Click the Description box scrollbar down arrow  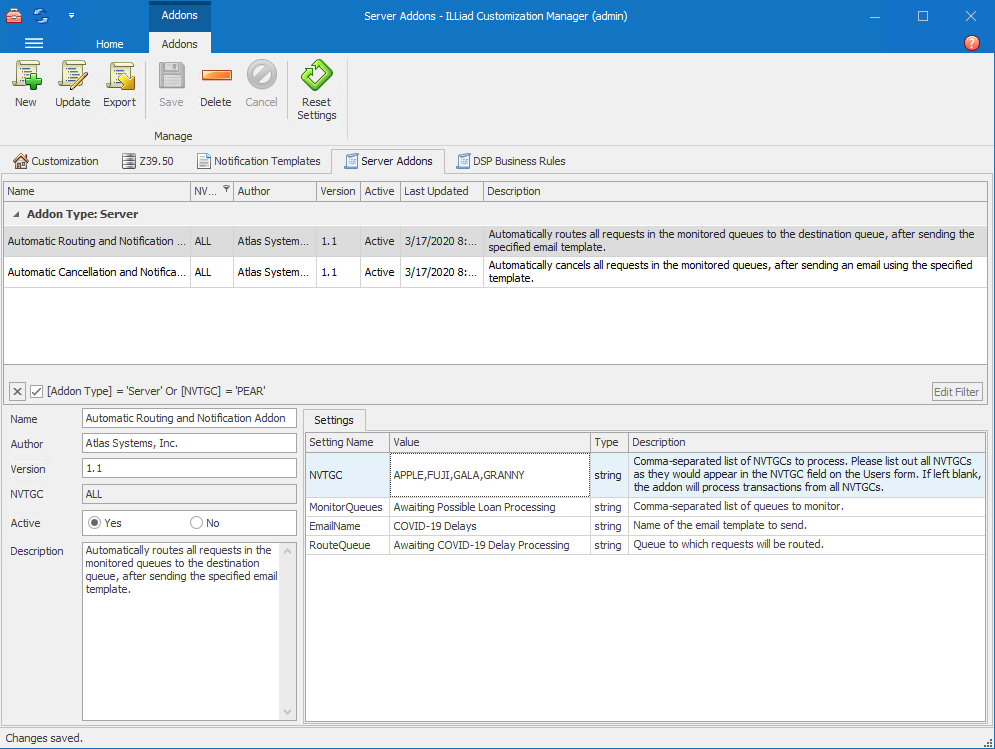point(289,712)
